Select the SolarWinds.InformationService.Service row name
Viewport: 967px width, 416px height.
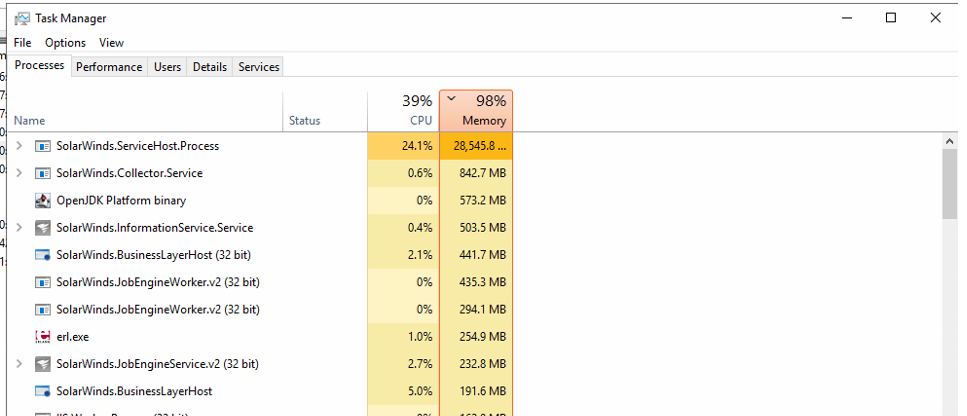155,227
